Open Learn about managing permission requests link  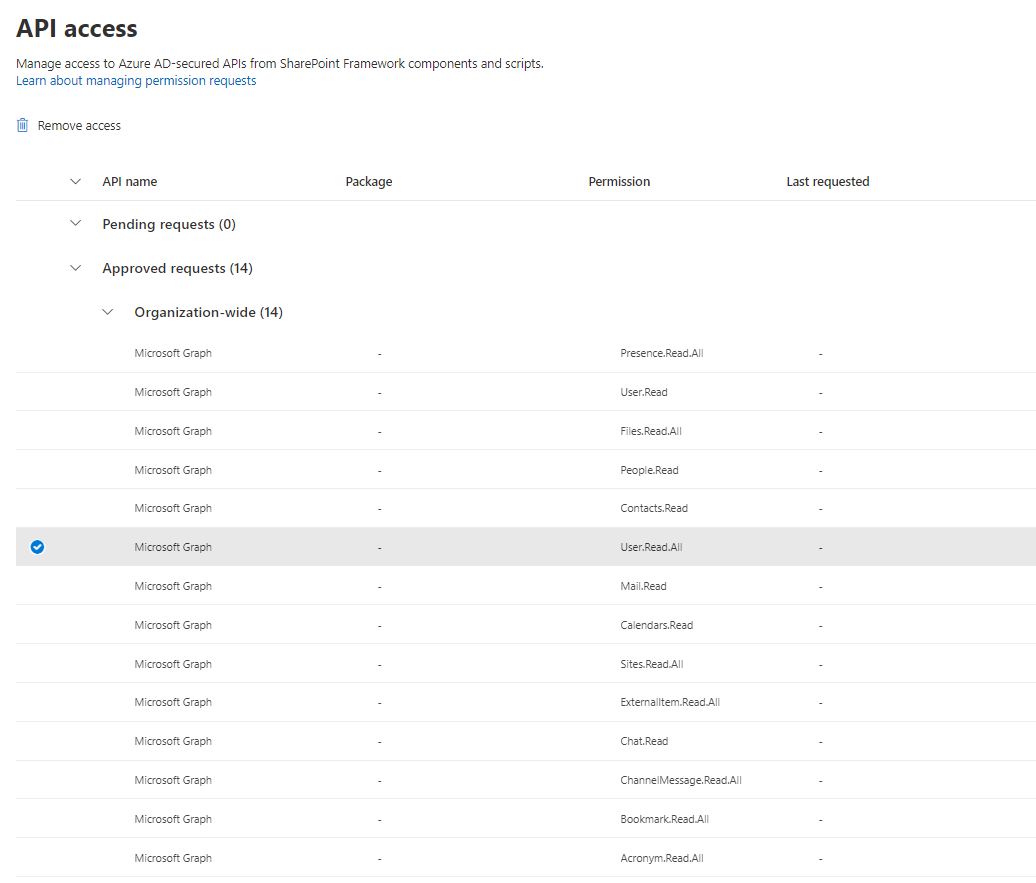(x=136, y=81)
